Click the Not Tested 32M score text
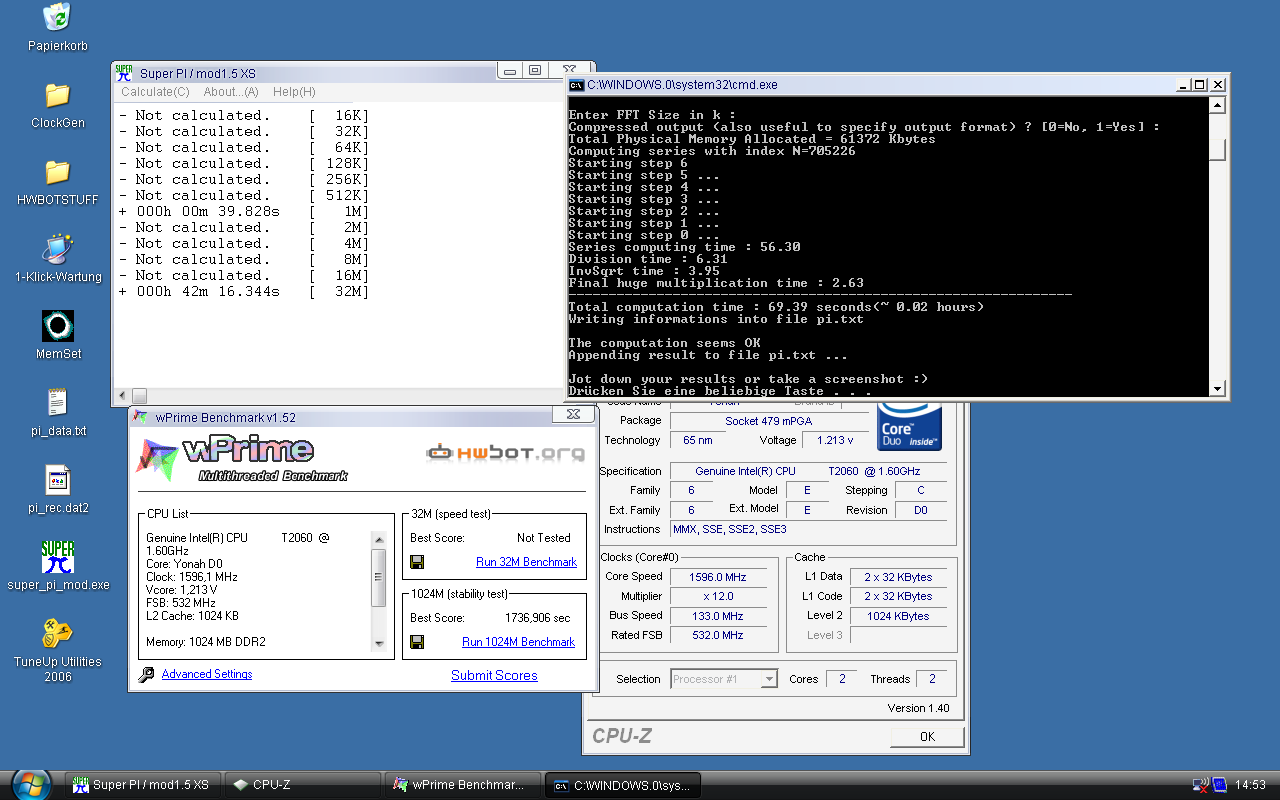The width and height of the screenshot is (1280, 800). 544,538
